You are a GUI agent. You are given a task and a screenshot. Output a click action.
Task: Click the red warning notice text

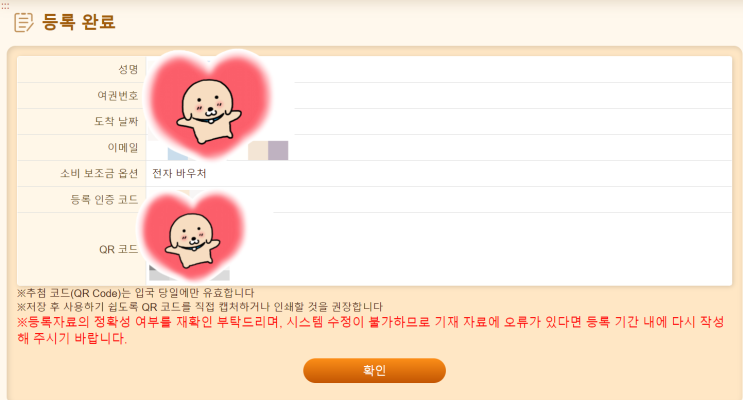371,330
